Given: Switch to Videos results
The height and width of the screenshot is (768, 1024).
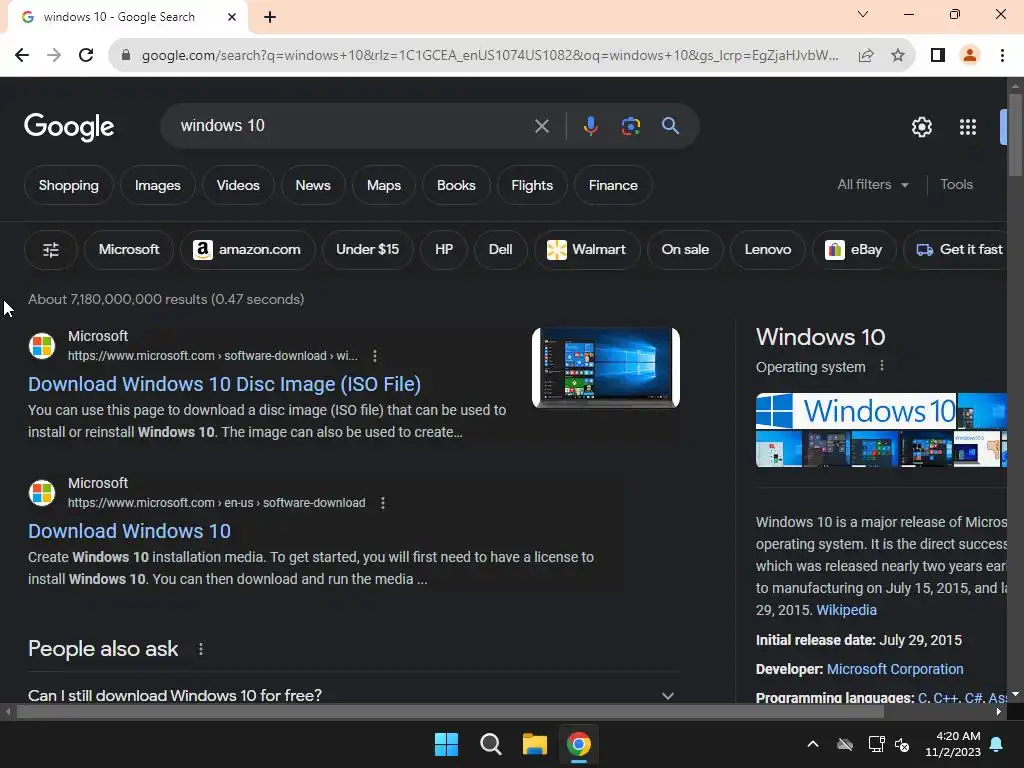Looking at the screenshot, I should (238, 185).
